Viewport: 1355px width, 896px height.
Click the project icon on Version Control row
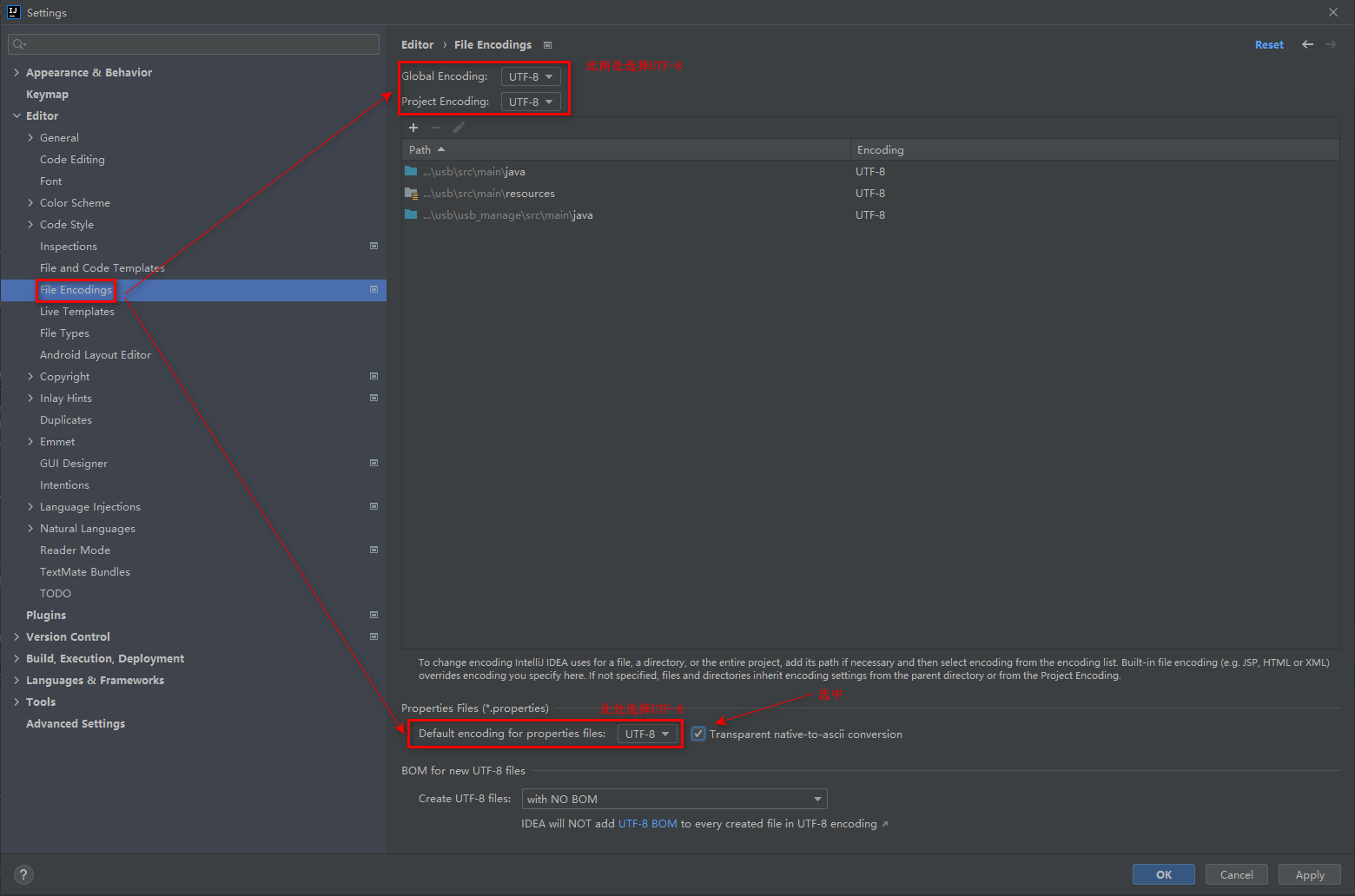[x=374, y=636]
